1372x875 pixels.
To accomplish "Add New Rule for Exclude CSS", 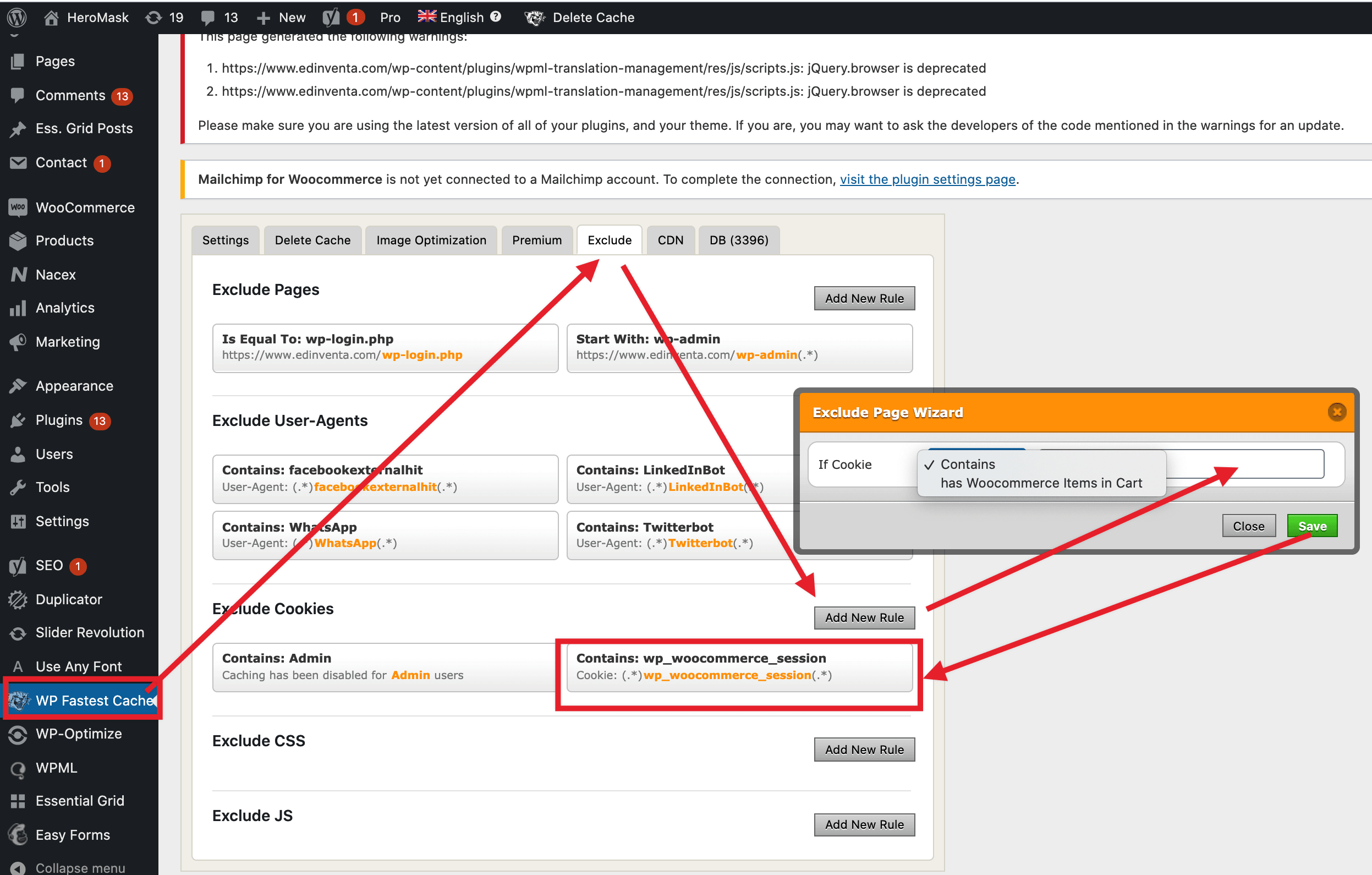I will click(864, 750).
